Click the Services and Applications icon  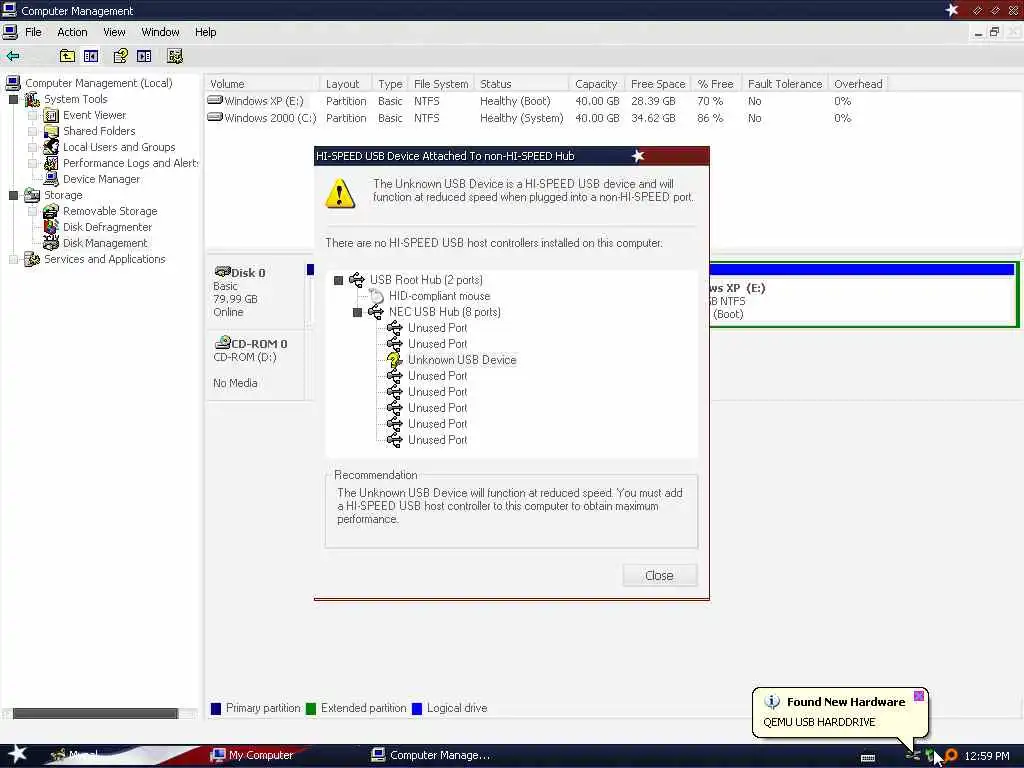click(x=31, y=259)
